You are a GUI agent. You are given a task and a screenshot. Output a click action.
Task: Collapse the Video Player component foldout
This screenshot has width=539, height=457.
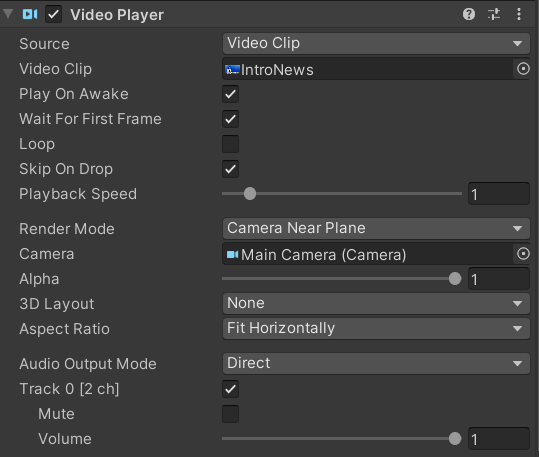tap(8, 14)
